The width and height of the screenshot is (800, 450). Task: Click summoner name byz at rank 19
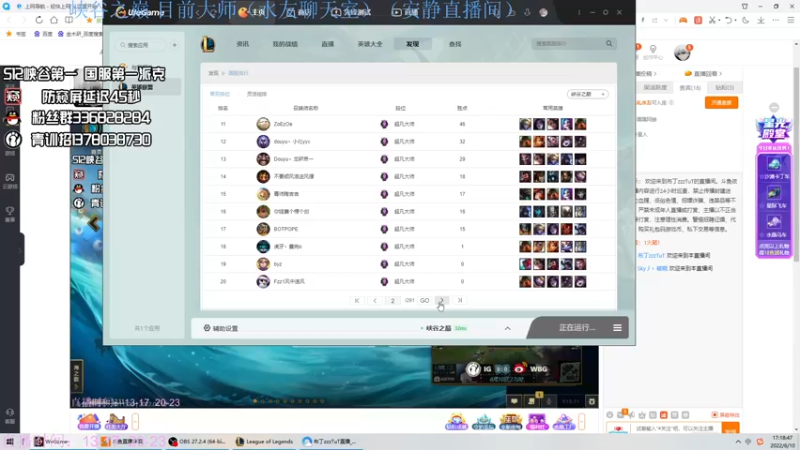(278, 264)
